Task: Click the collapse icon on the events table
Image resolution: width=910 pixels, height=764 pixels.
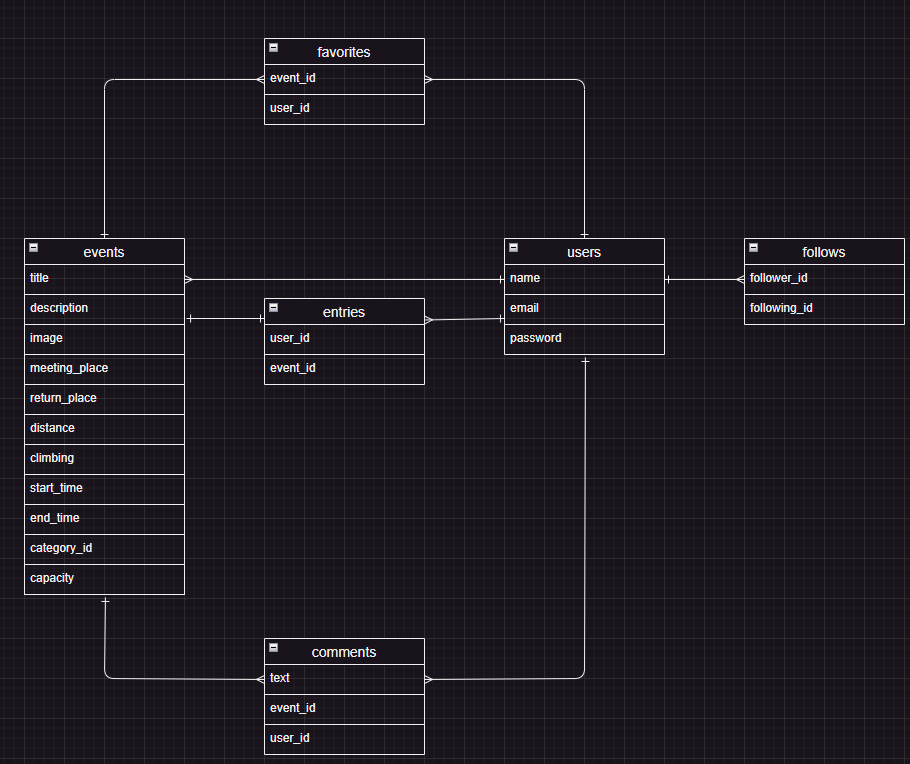Action: click(33, 247)
